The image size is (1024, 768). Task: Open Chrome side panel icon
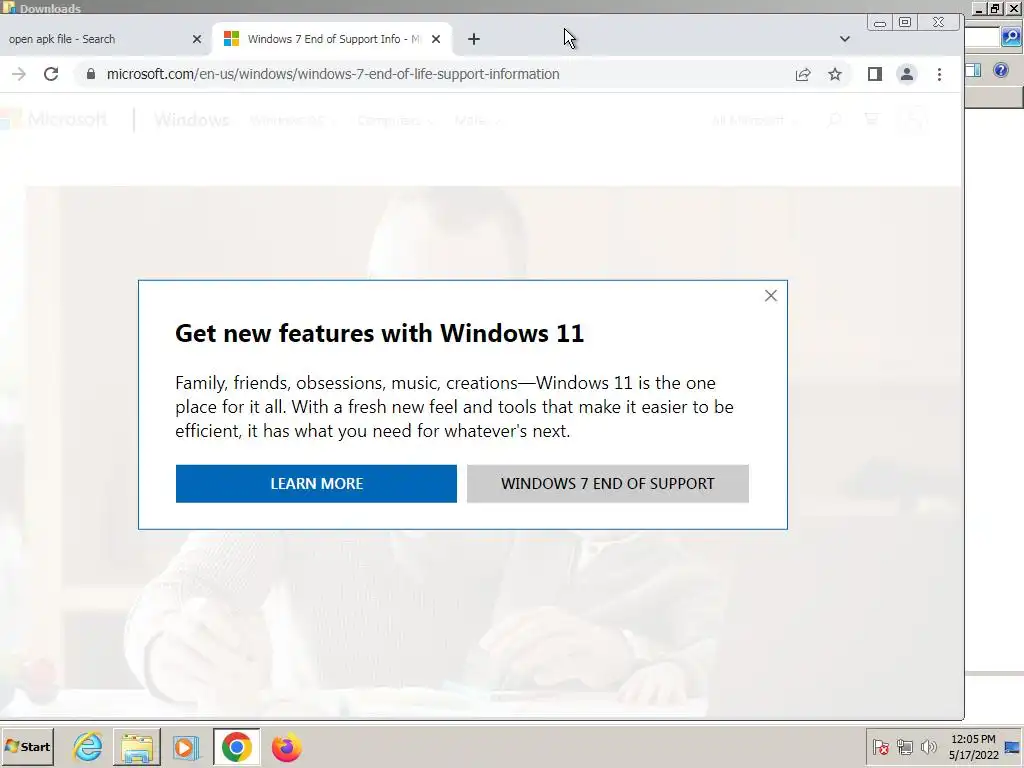tap(874, 74)
